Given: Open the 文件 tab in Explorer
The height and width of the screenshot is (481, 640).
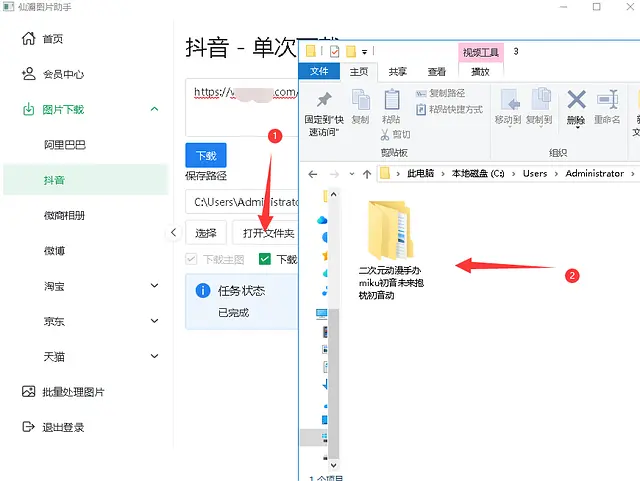Looking at the screenshot, I should (319, 71).
